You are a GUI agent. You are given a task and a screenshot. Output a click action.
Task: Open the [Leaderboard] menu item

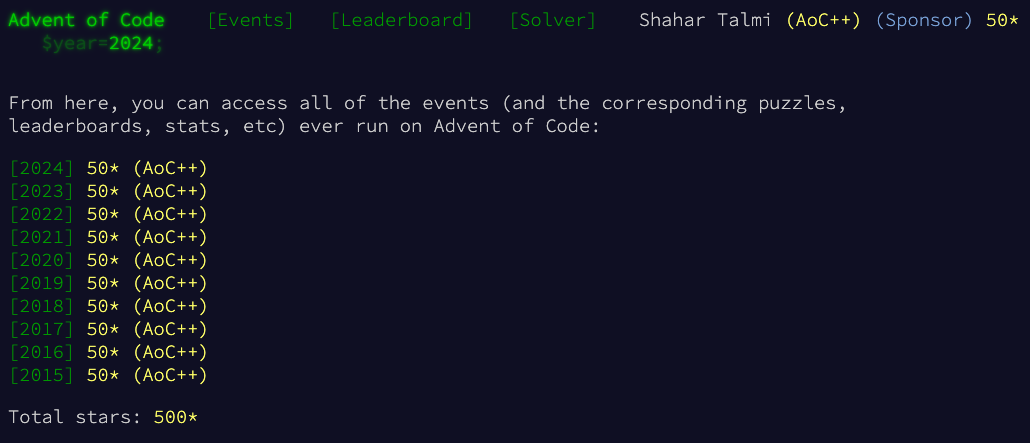(x=401, y=20)
